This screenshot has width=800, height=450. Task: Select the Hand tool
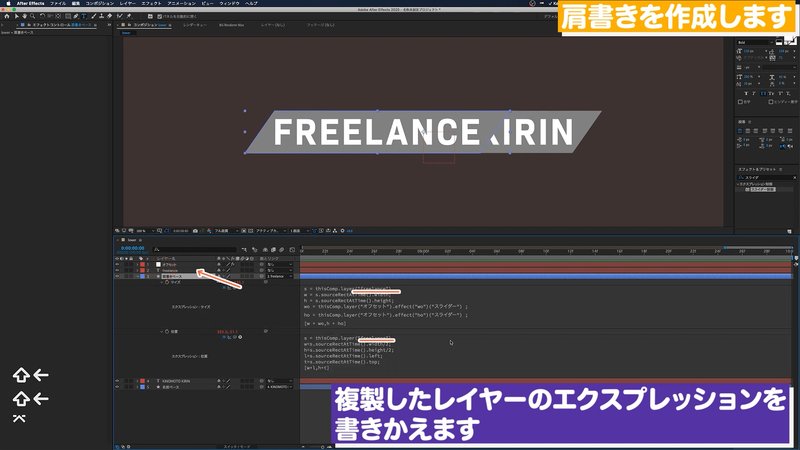coord(24,16)
